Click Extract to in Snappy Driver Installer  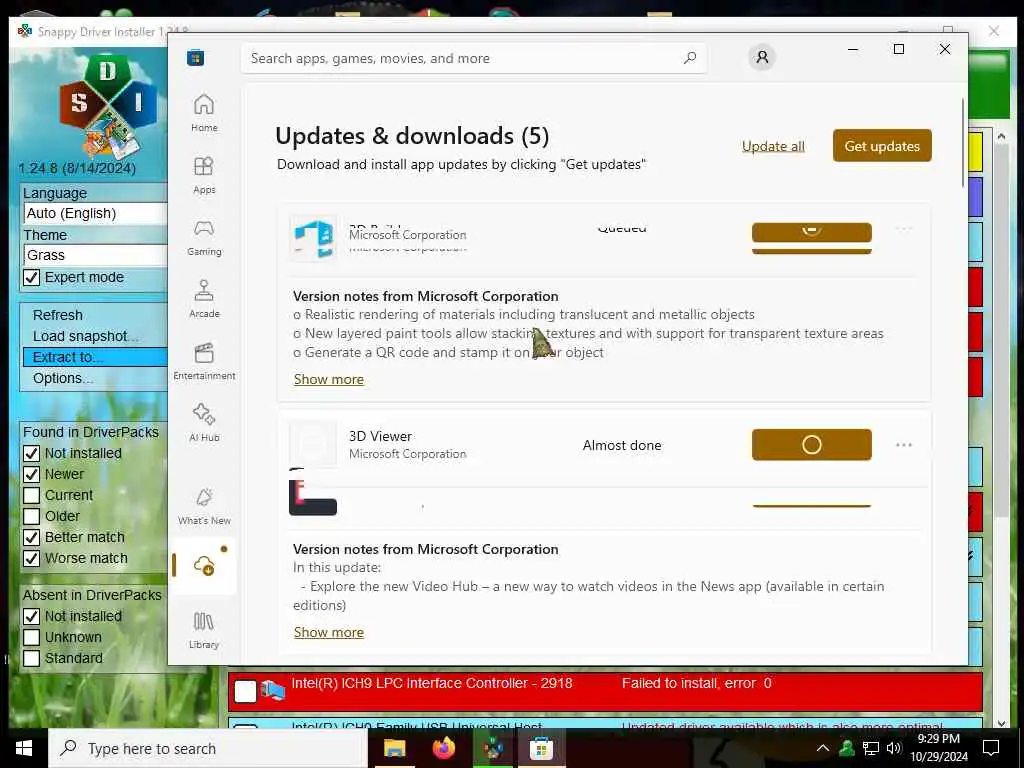pyautogui.click(x=95, y=357)
